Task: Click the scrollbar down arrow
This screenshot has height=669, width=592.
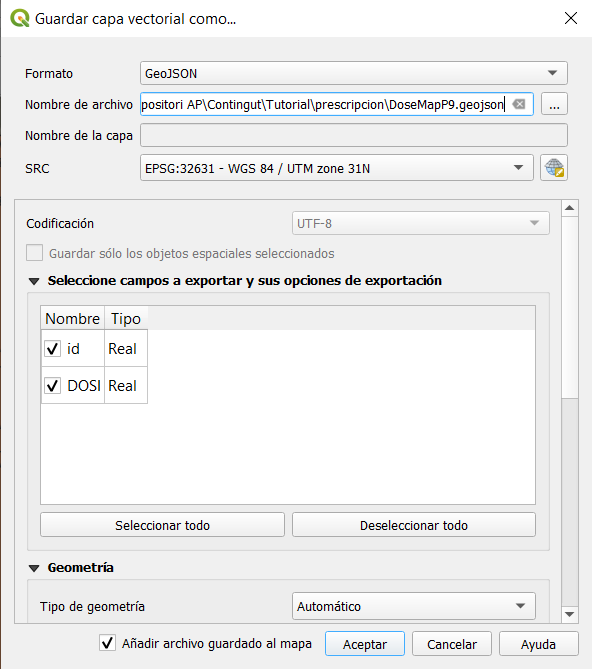Action: tap(569, 614)
